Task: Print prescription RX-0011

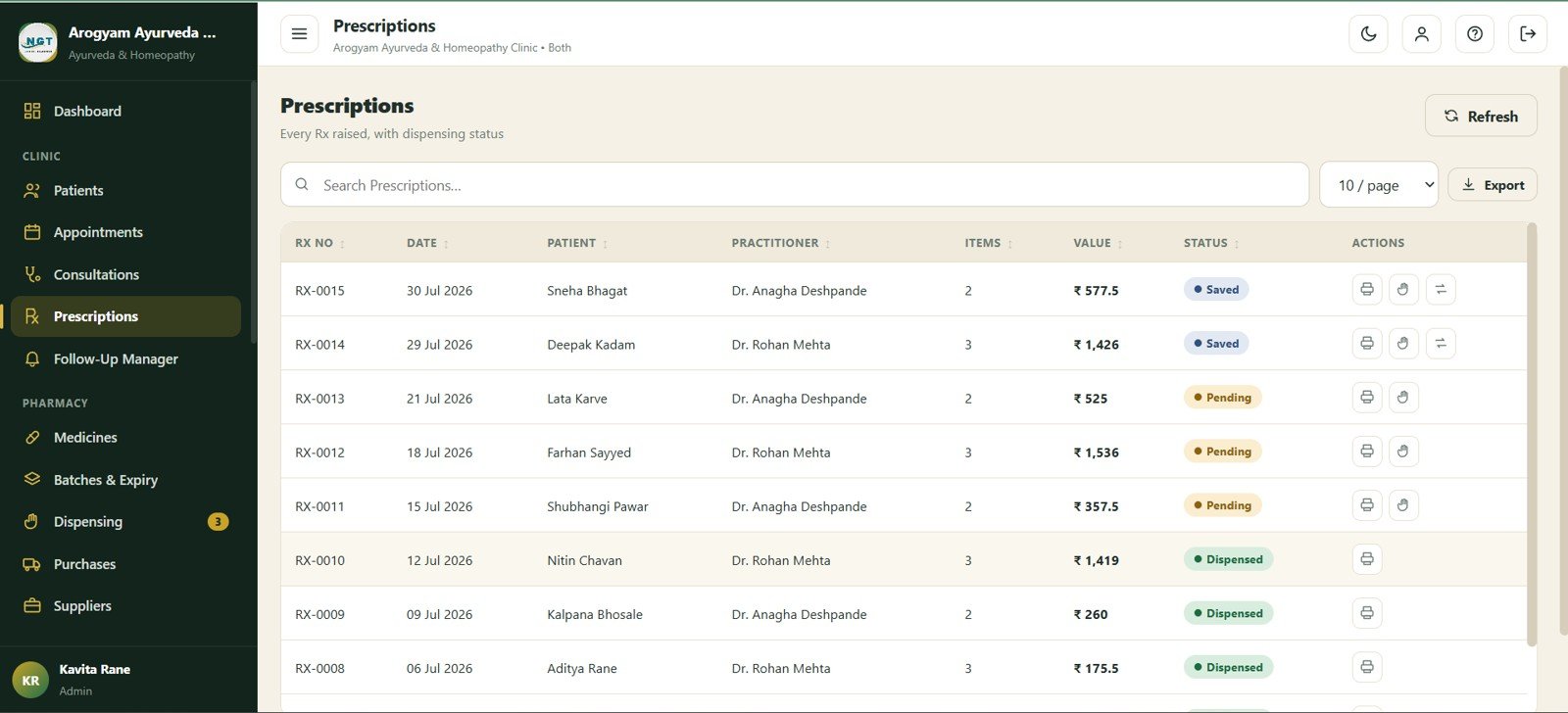Action: (1366, 504)
